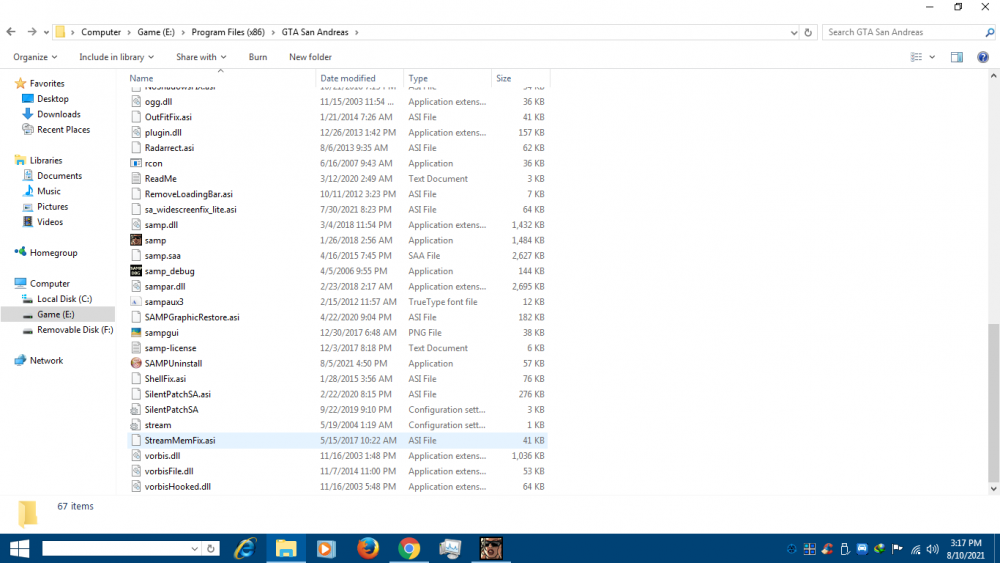
Task: Open the Organize dropdown menu
Action: 35,57
